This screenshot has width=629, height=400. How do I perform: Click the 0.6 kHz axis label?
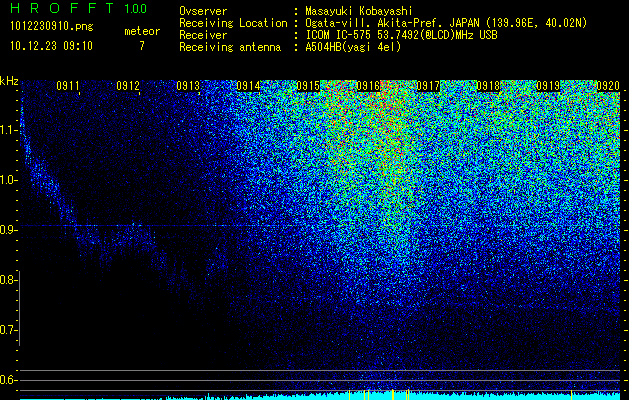point(9,380)
